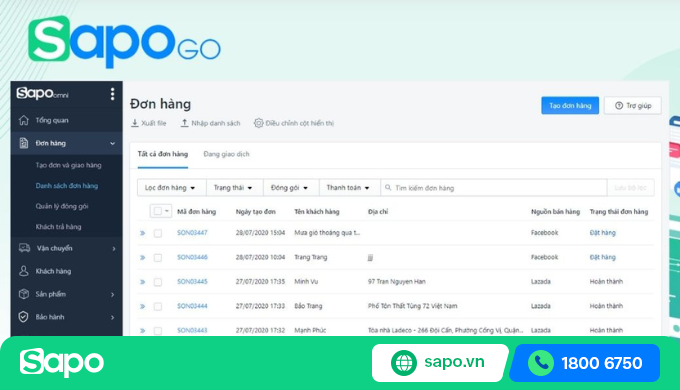This screenshot has width=680, height=390.
Task: Click the Mã đơn hàng column header
Action: (x=196, y=212)
